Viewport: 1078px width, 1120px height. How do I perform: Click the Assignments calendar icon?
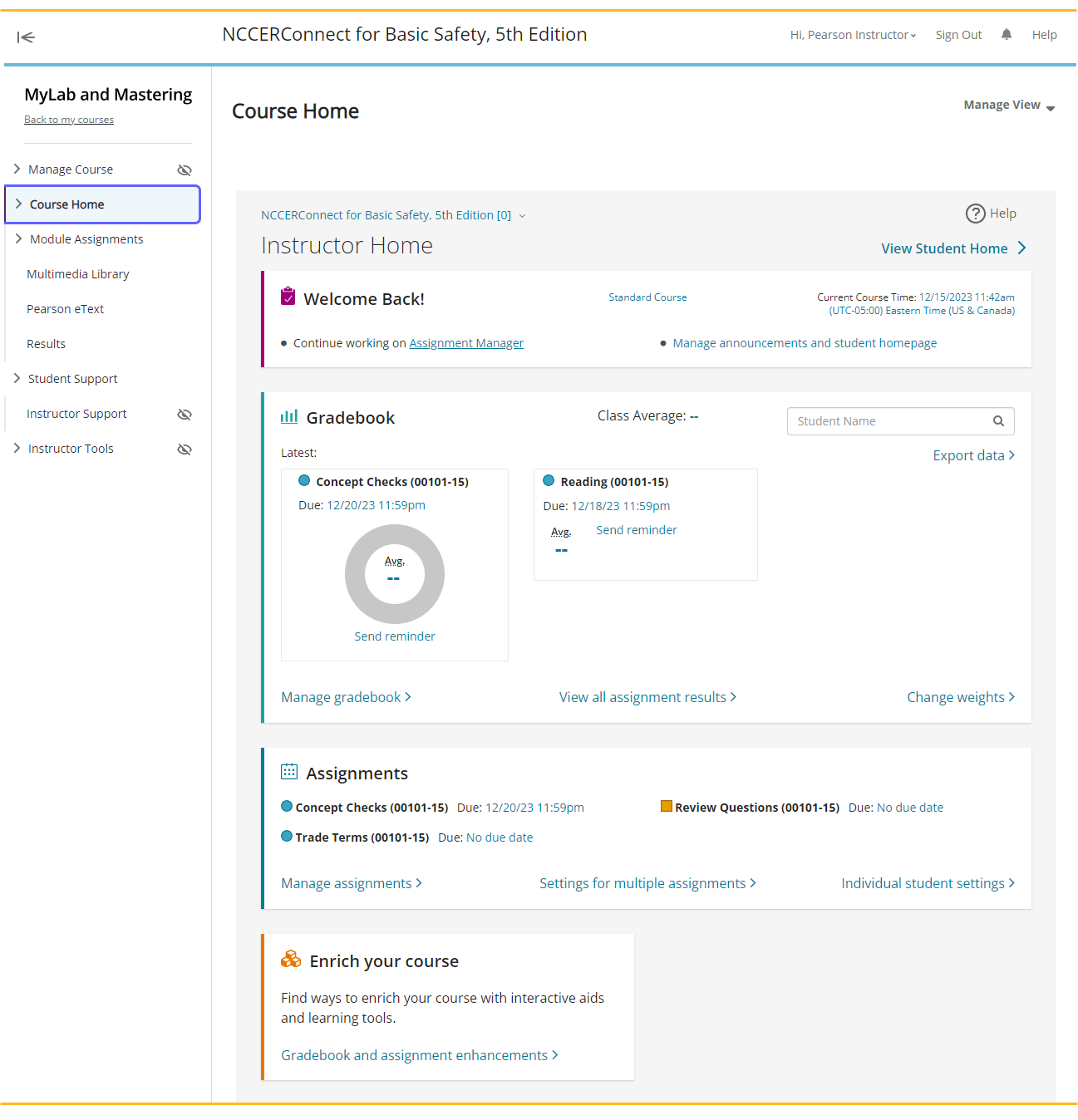[289, 771]
